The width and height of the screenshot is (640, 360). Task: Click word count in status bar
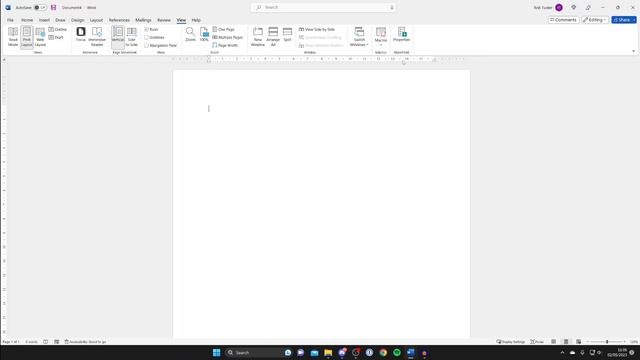click(31, 342)
